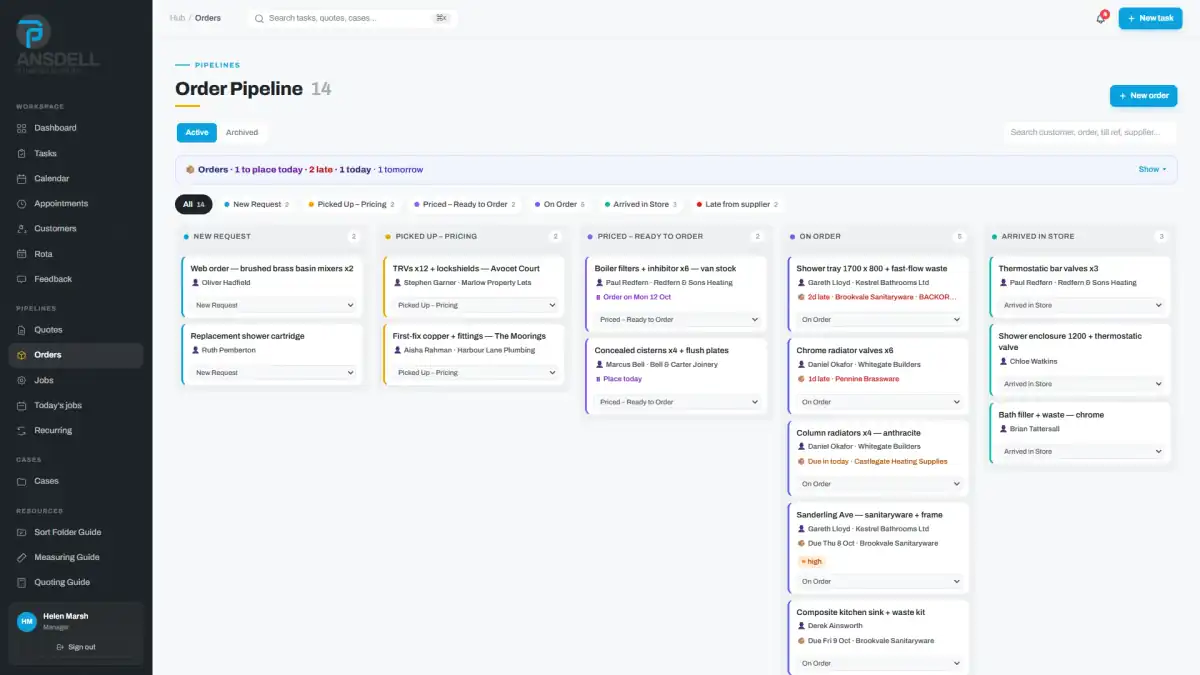Open status dropdown on Thermostatic bar valves card
The width and height of the screenshot is (1200, 675).
1081,305
